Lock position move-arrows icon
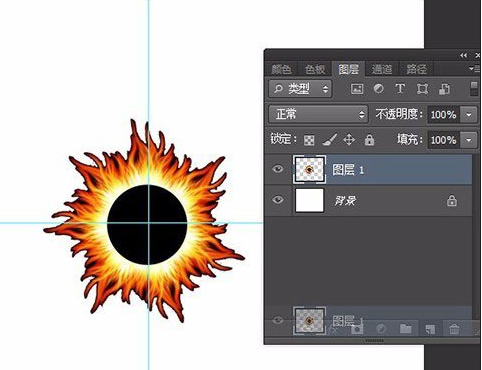 coord(349,140)
